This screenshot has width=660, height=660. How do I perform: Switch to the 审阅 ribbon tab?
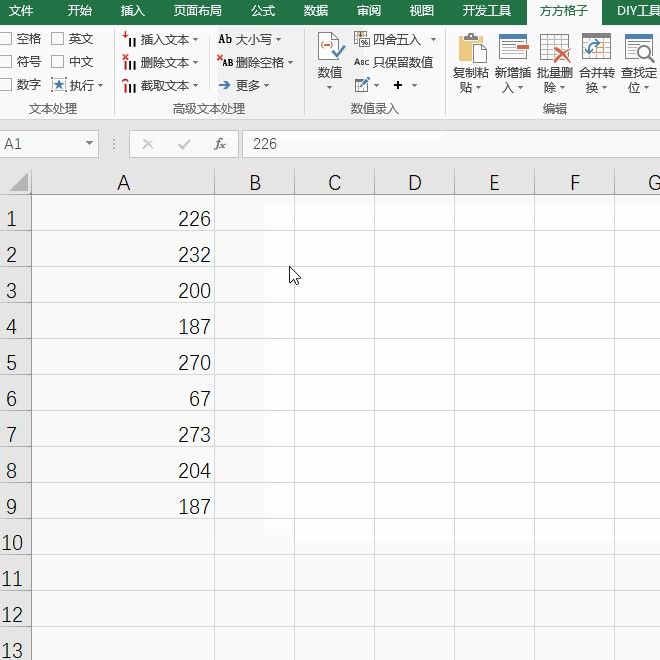pyautogui.click(x=369, y=11)
